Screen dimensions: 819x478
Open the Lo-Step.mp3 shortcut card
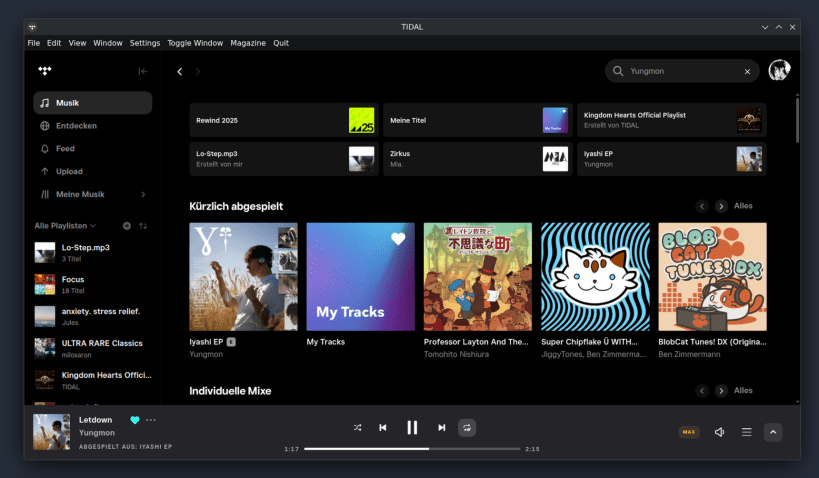point(284,159)
